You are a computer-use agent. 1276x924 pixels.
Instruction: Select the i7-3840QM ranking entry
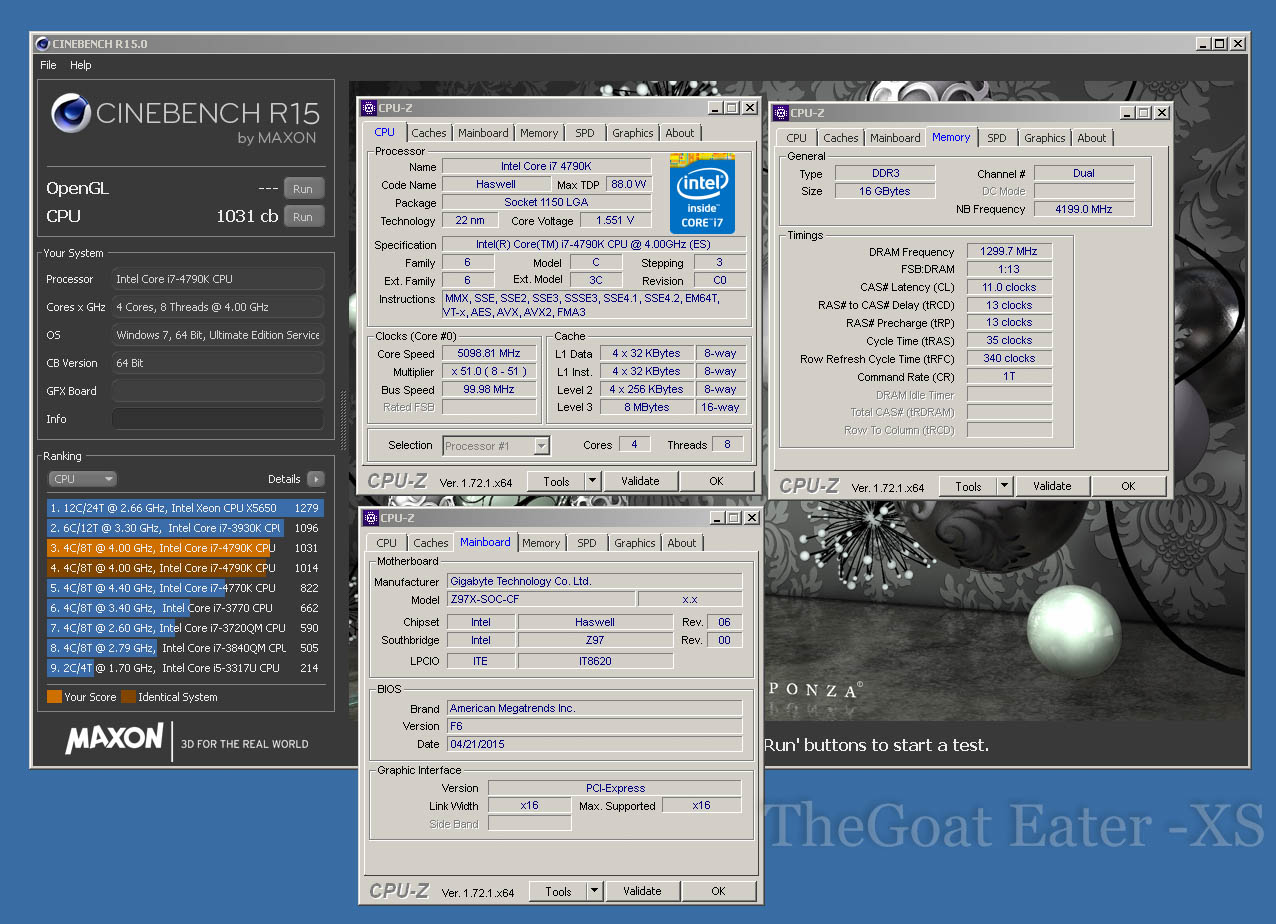pyautogui.click(x=185, y=648)
